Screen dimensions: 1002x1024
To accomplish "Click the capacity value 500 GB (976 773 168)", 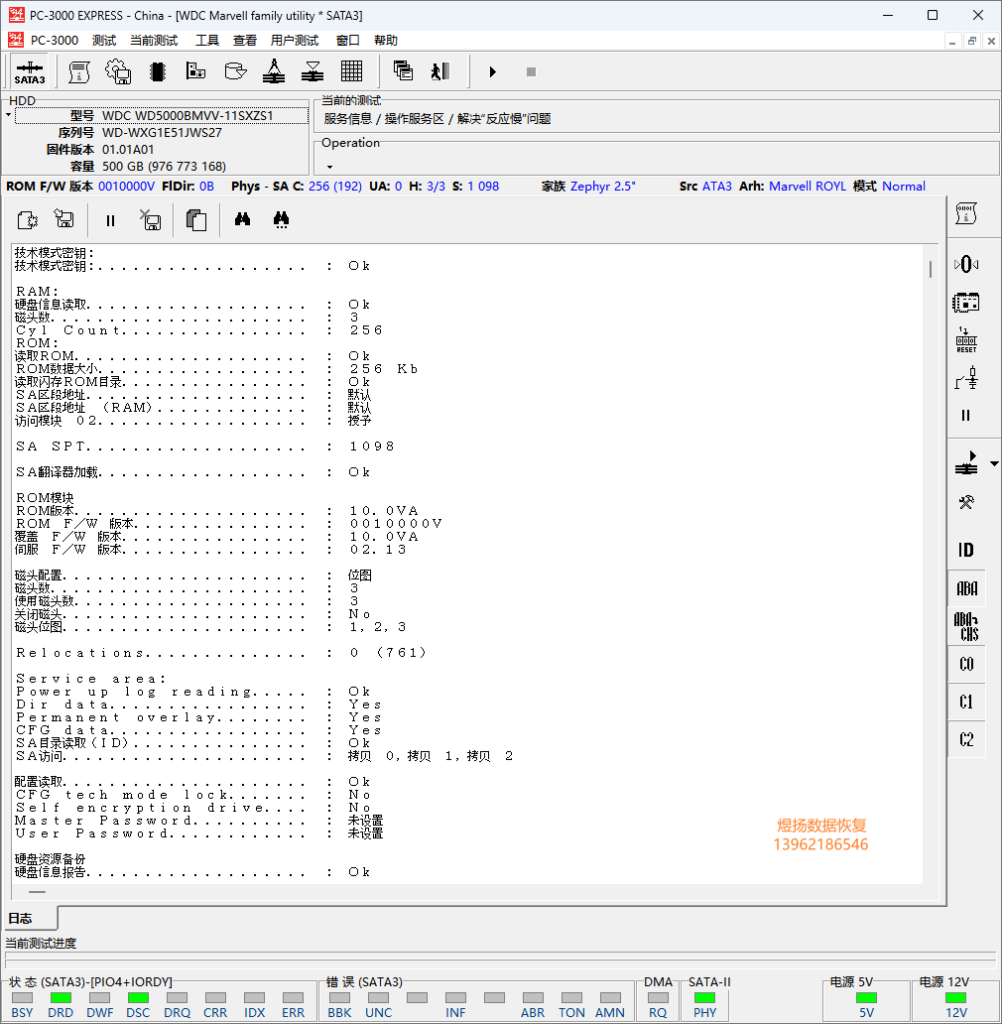I will 164,167.
